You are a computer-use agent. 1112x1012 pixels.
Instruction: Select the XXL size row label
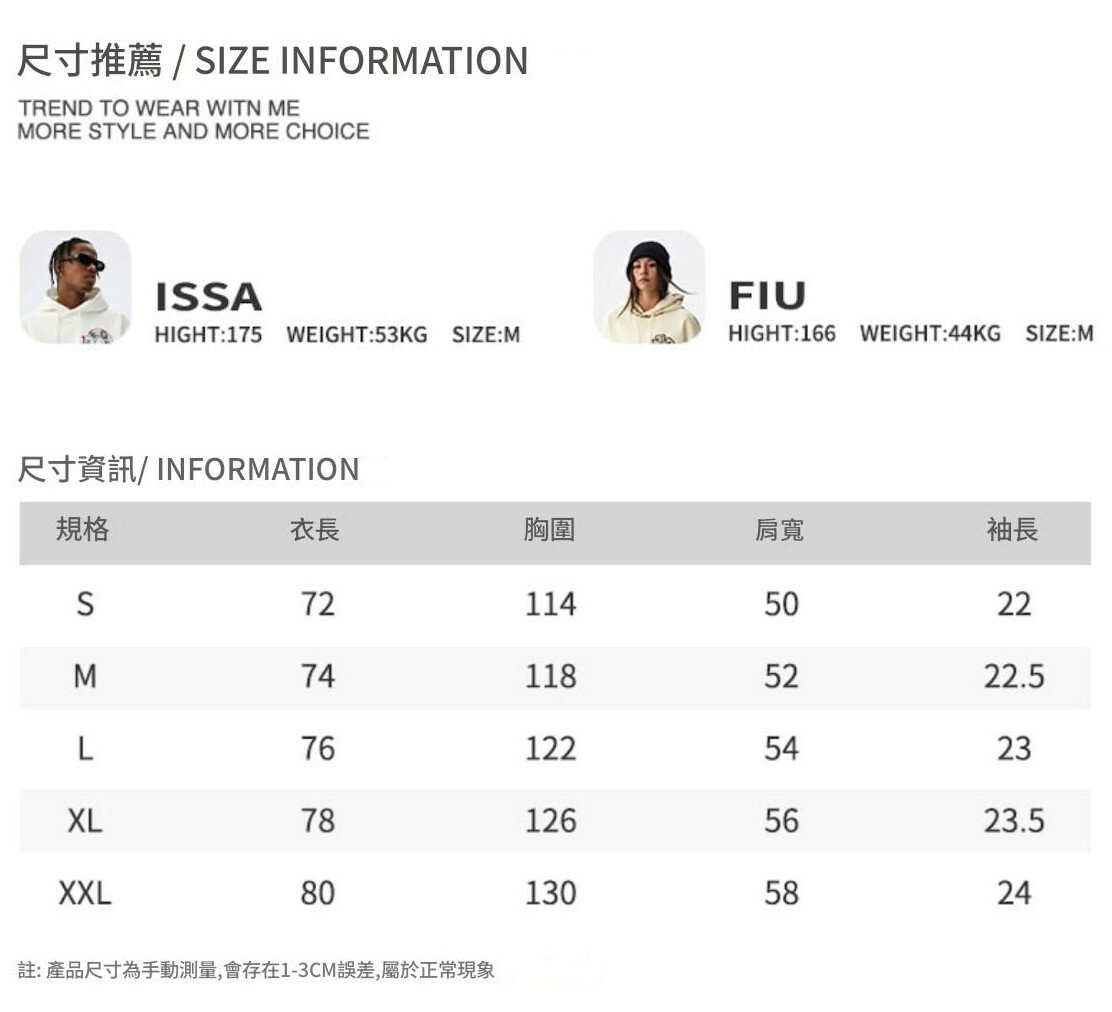[85, 893]
